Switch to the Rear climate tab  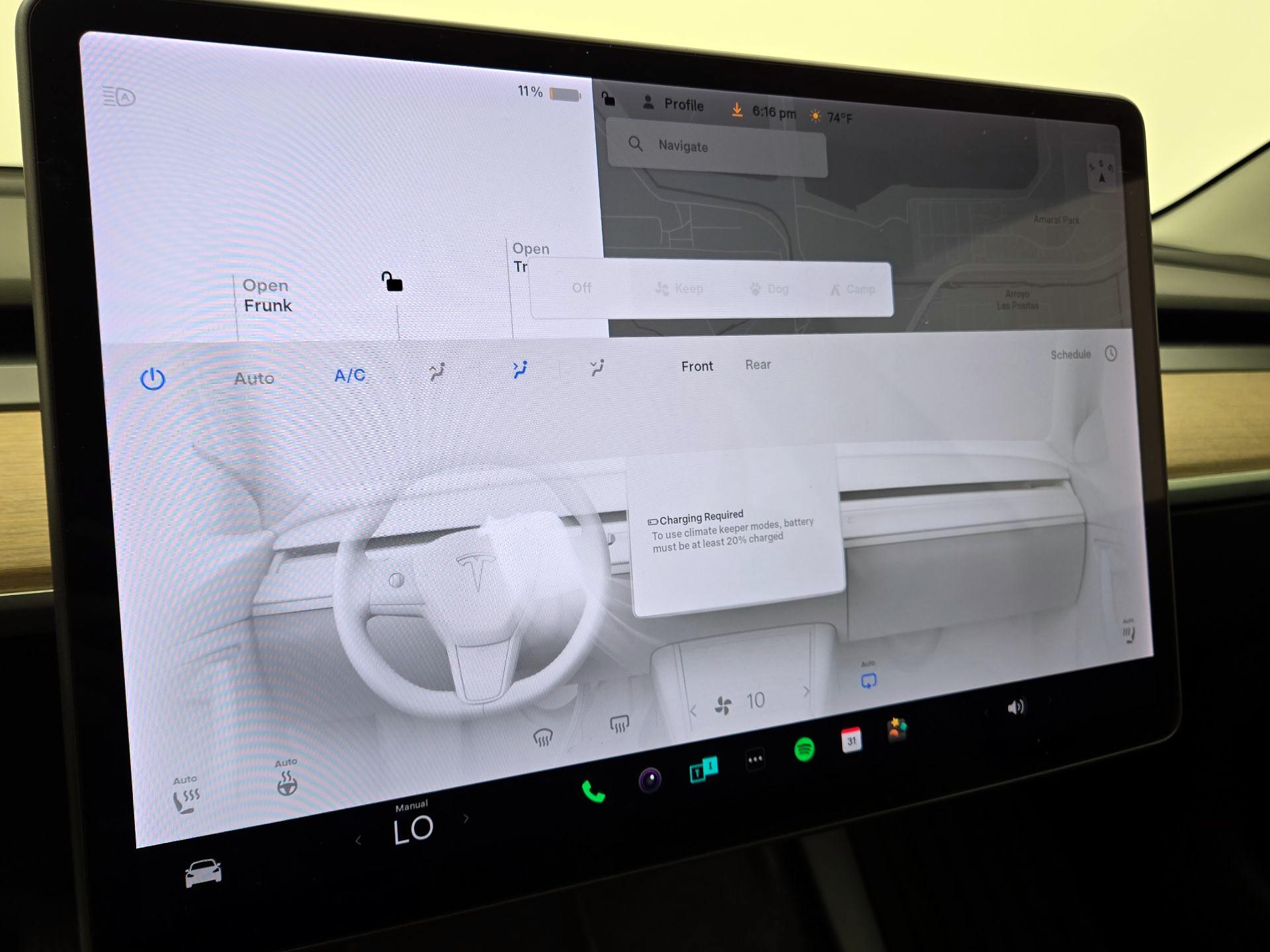[758, 365]
